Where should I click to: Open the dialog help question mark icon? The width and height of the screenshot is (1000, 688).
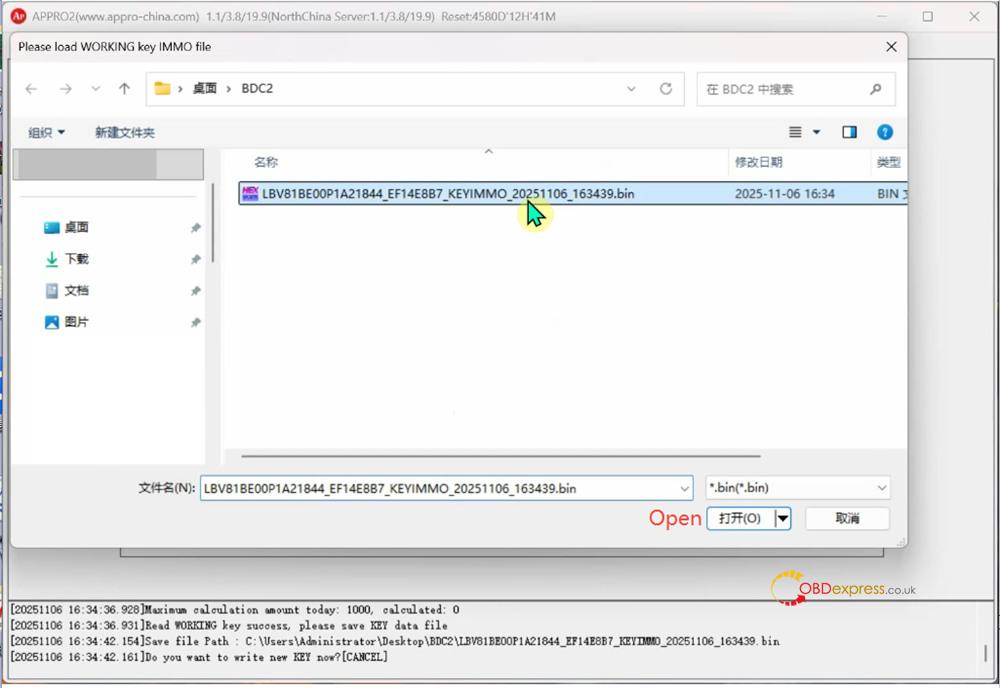[884, 132]
